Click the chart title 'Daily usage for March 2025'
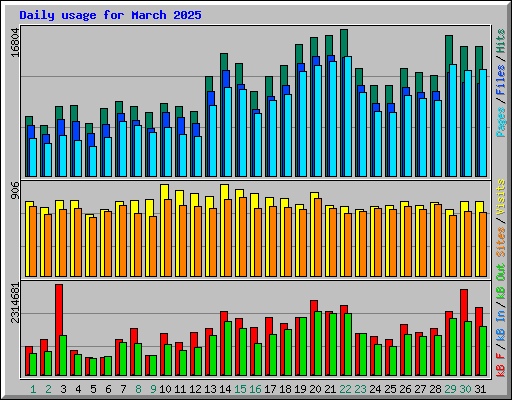This screenshot has width=512, height=400. [x=110, y=15]
